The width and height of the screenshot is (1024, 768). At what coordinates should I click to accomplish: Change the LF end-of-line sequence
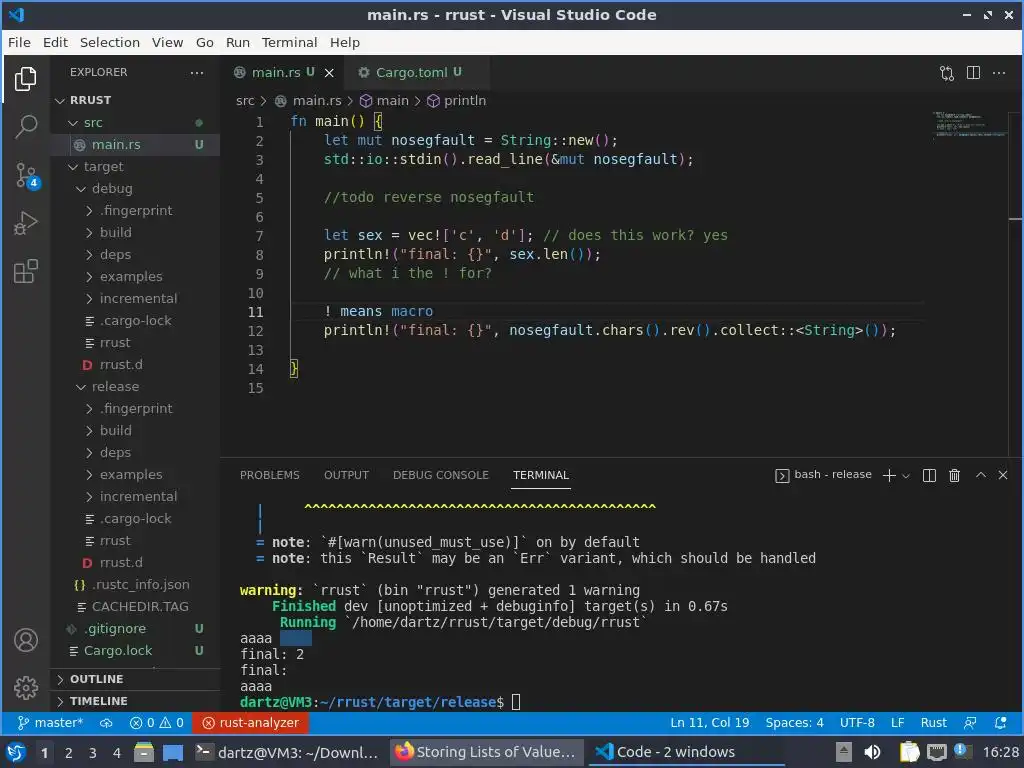897,722
